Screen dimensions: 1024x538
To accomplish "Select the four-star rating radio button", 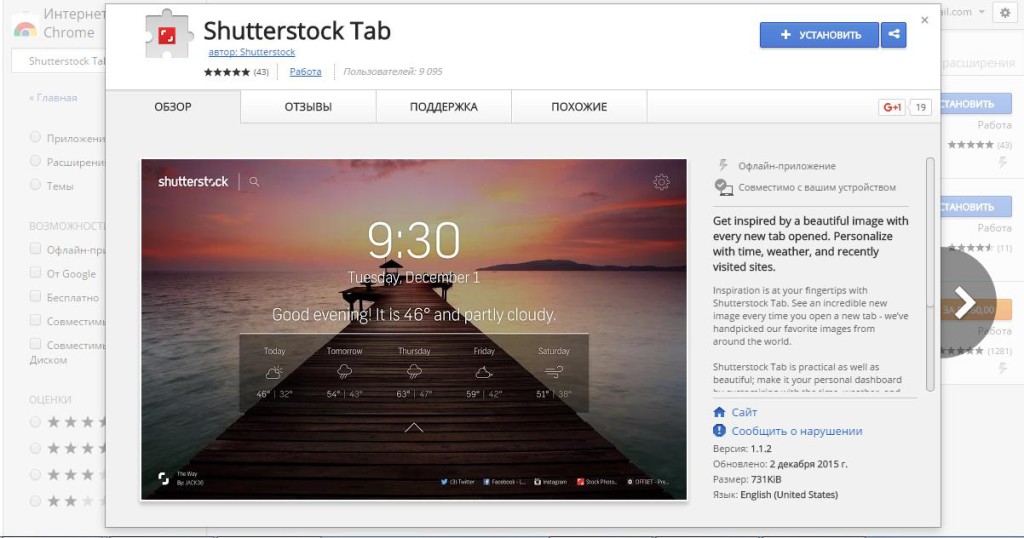I will click(x=35, y=448).
